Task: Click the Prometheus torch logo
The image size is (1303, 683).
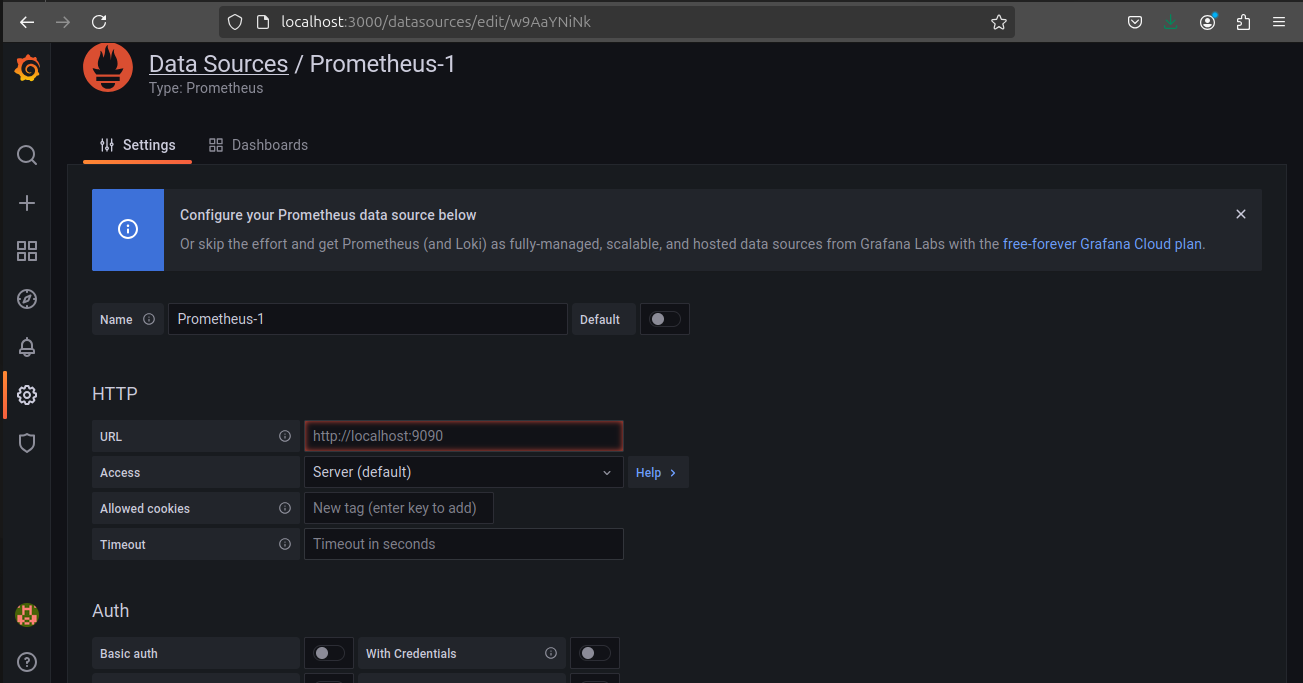Action: click(108, 68)
